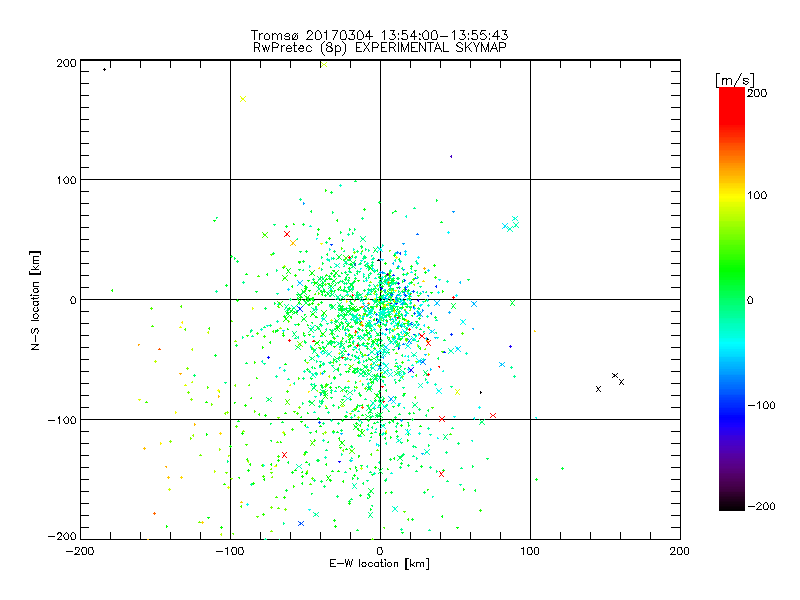The height and width of the screenshot is (600, 800).
Task: Click the 'E-W location [km]' axis label
Action: tap(379, 563)
